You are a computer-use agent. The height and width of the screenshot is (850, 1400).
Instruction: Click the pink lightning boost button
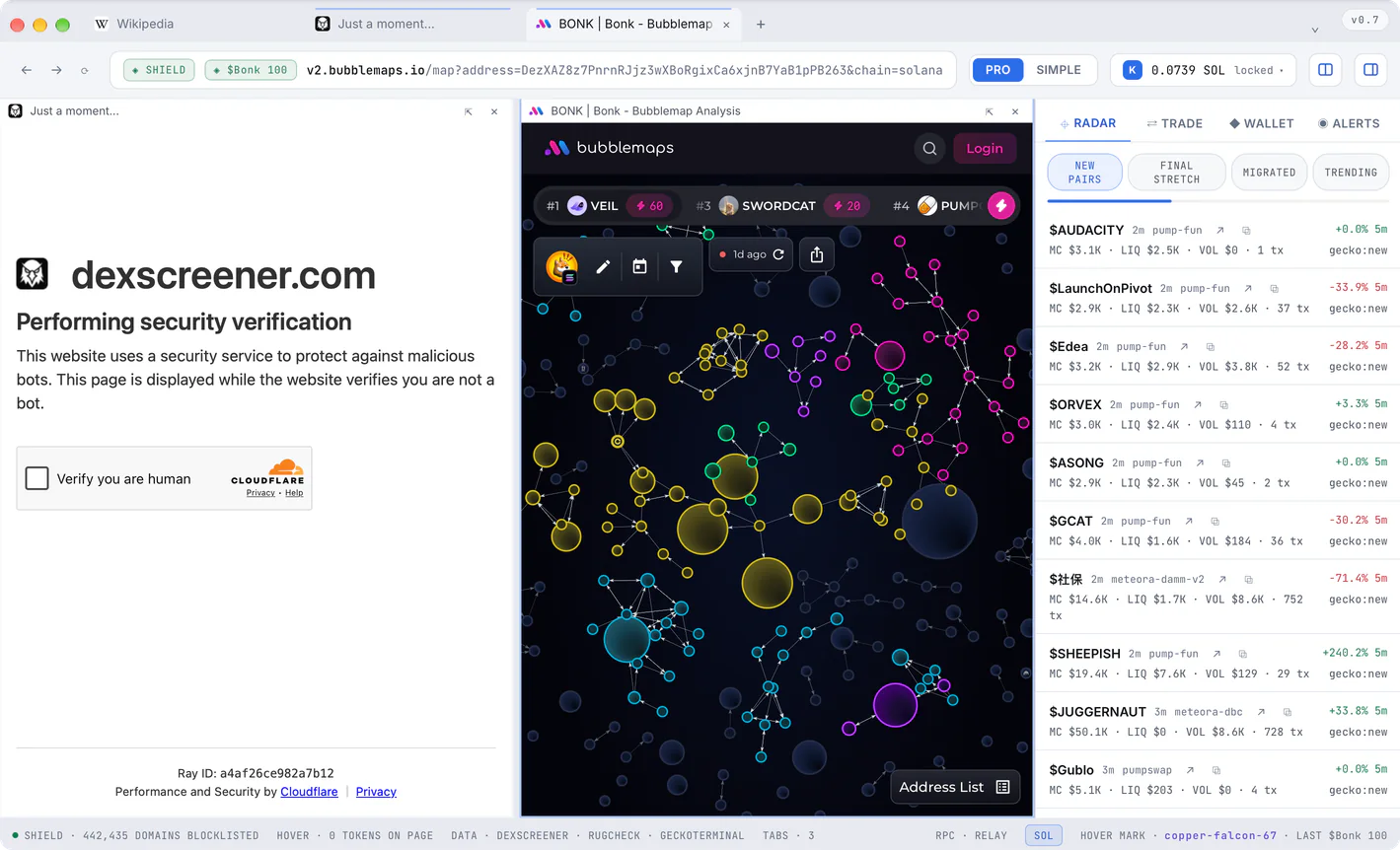[1001, 205]
